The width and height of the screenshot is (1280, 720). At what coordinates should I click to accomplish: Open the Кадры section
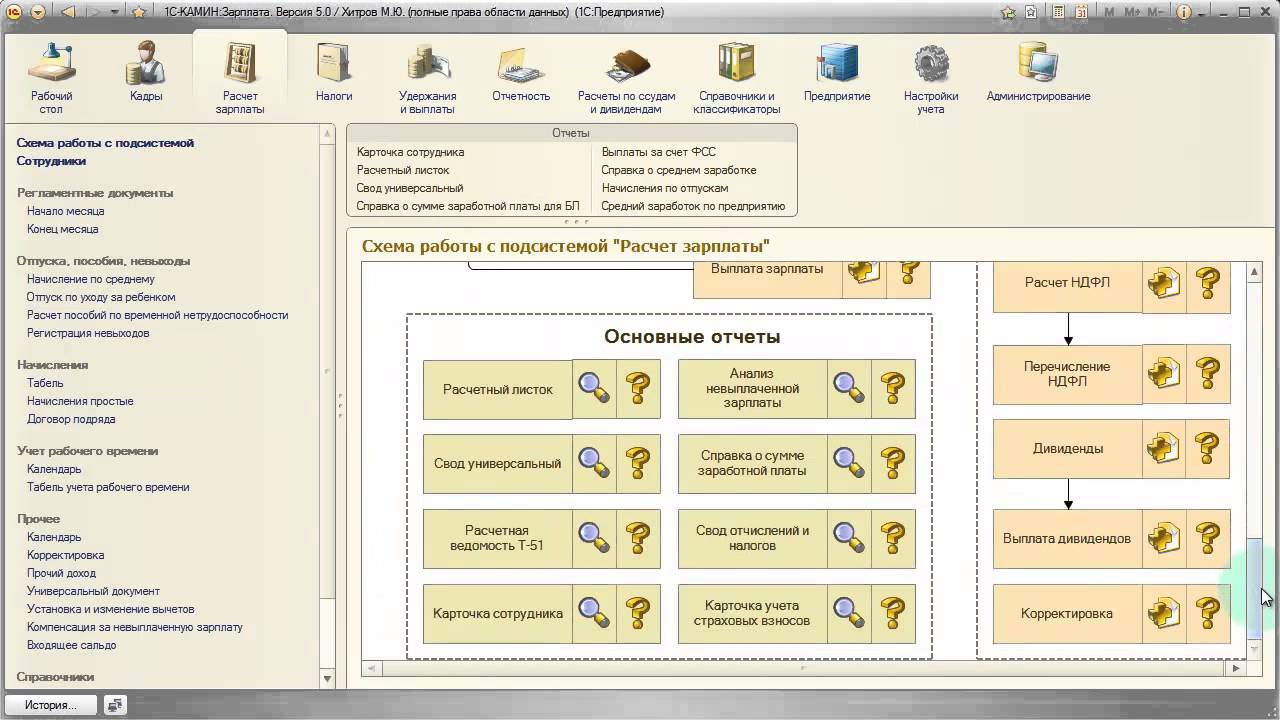(x=146, y=72)
